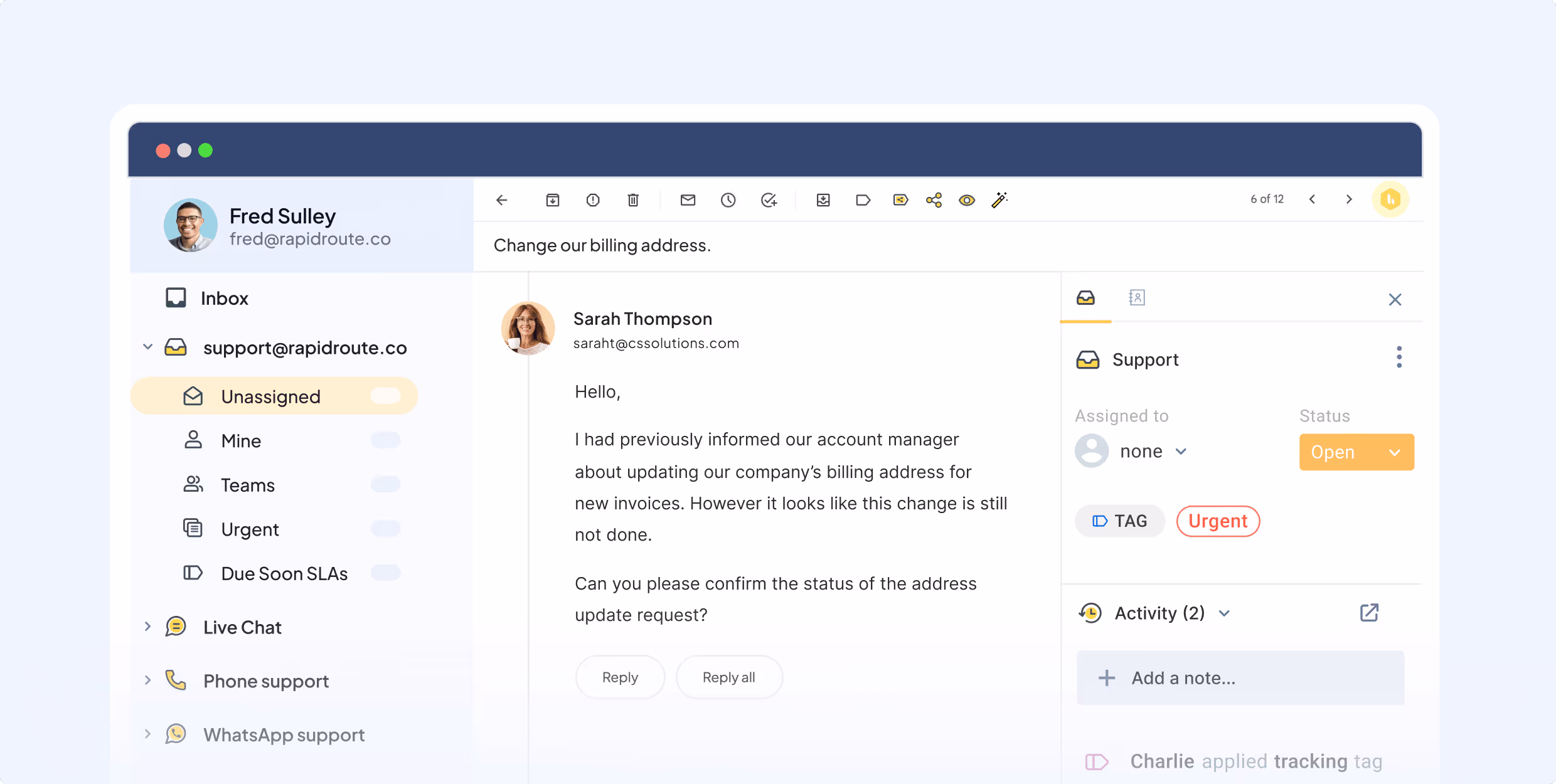Toggle the switch beside Due Soon SLAs
This screenshot has height=784, width=1556.
click(x=386, y=573)
